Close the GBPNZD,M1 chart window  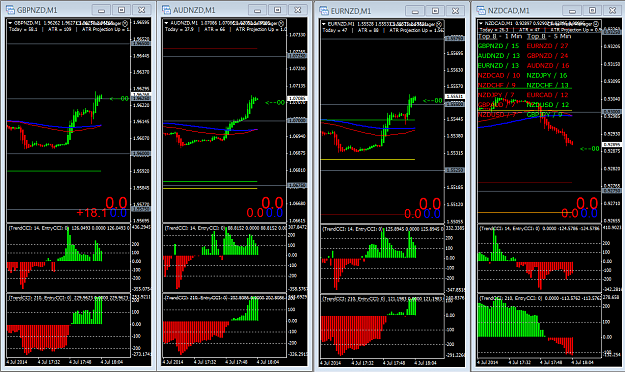[x=142, y=10]
